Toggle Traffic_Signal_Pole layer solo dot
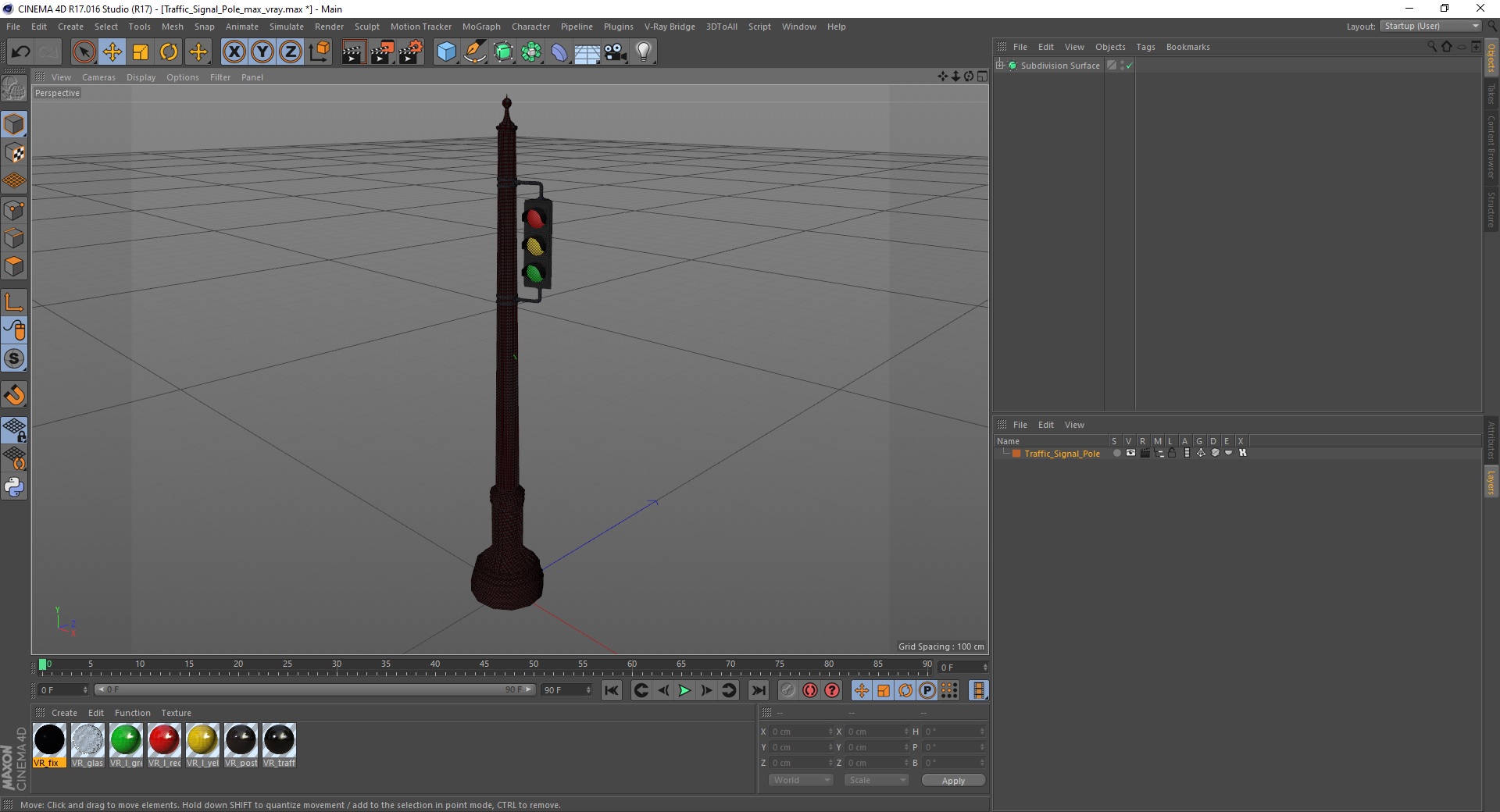1500x812 pixels. point(1116,453)
